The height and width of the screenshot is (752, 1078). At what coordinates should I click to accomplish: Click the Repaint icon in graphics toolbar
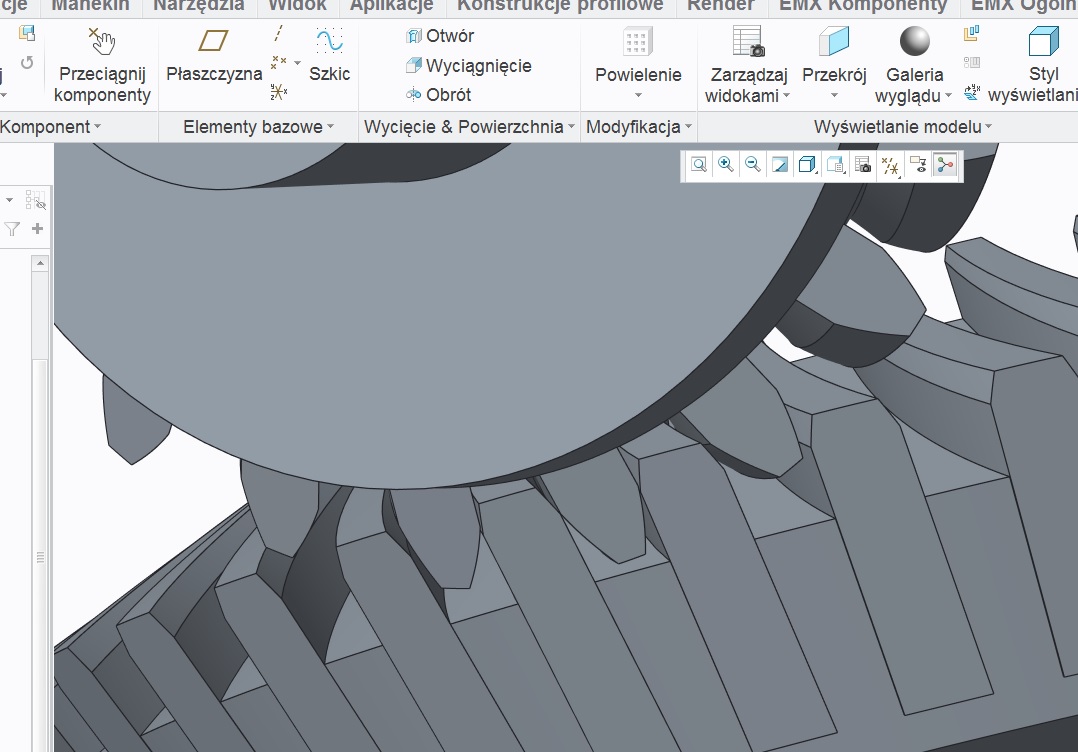[780, 165]
